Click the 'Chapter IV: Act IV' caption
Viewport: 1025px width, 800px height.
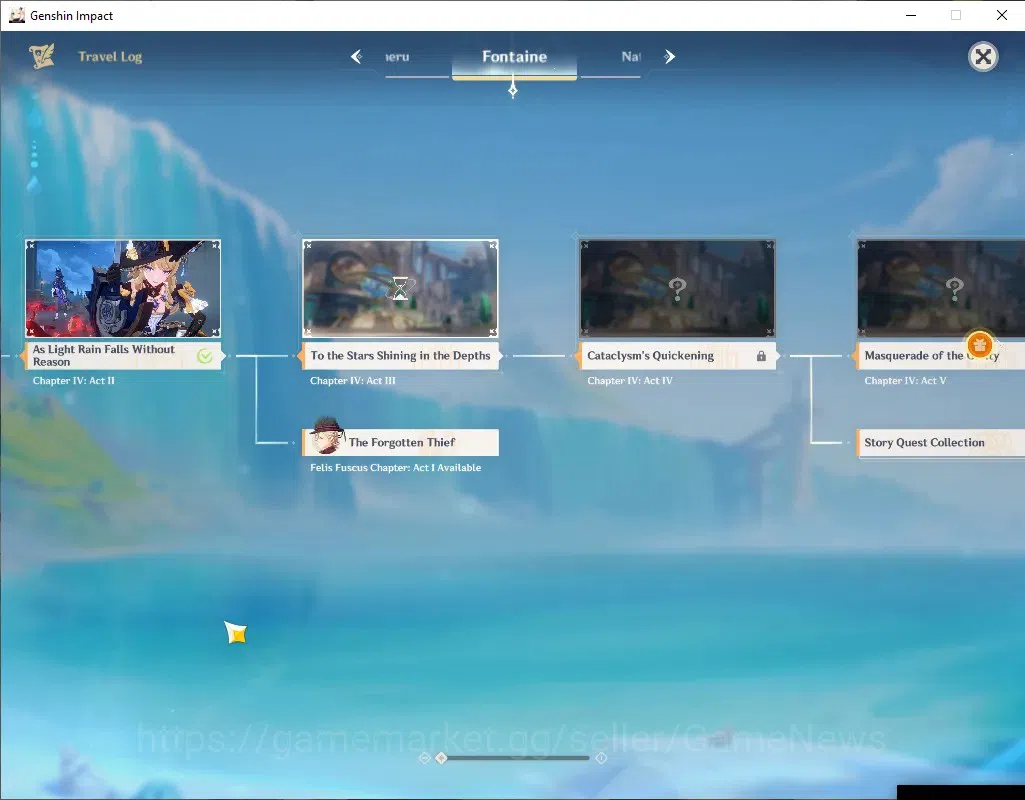[630, 380]
